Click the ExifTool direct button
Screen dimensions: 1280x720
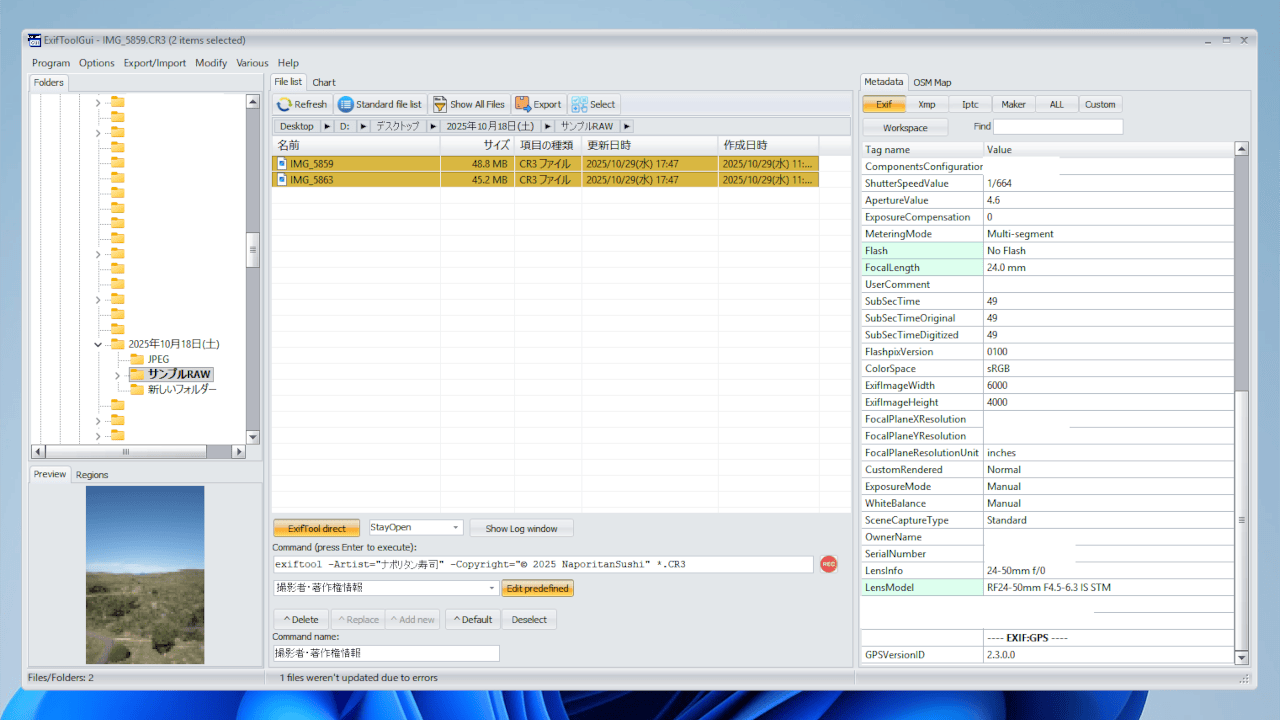(x=316, y=527)
